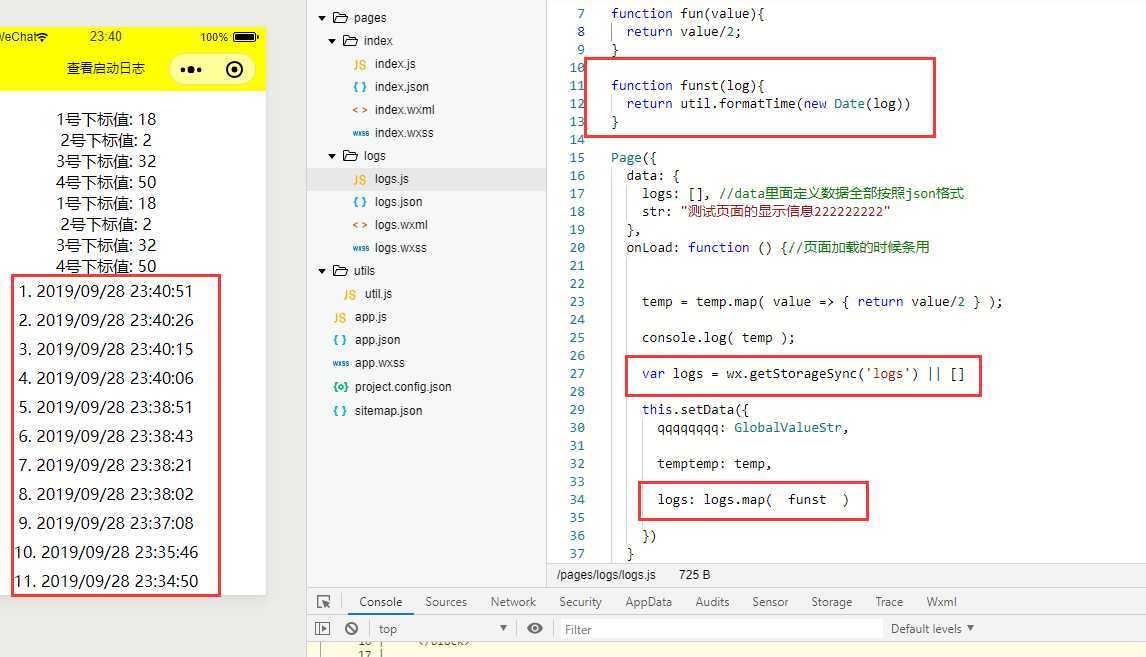Click the console Filter input field

tap(720, 629)
